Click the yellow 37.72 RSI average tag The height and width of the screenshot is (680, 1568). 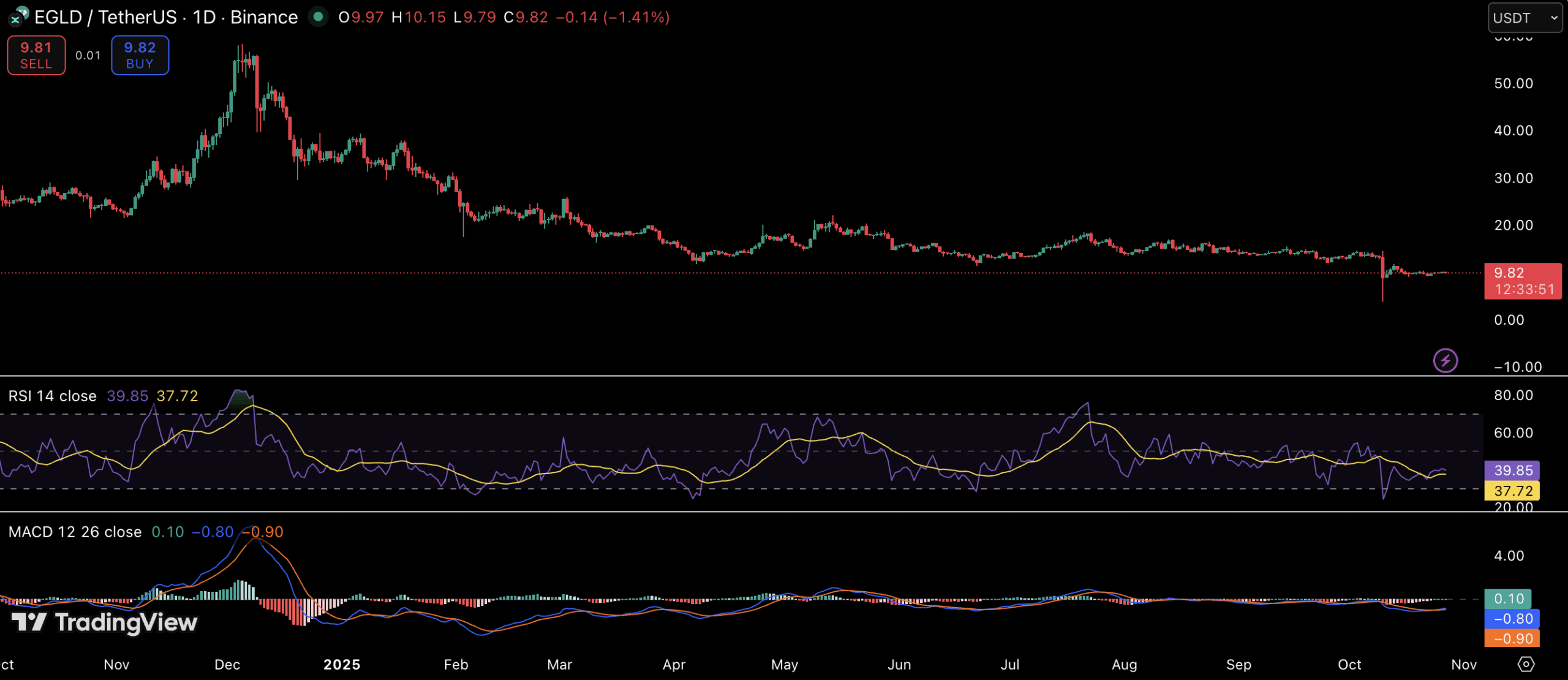point(1512,491)
